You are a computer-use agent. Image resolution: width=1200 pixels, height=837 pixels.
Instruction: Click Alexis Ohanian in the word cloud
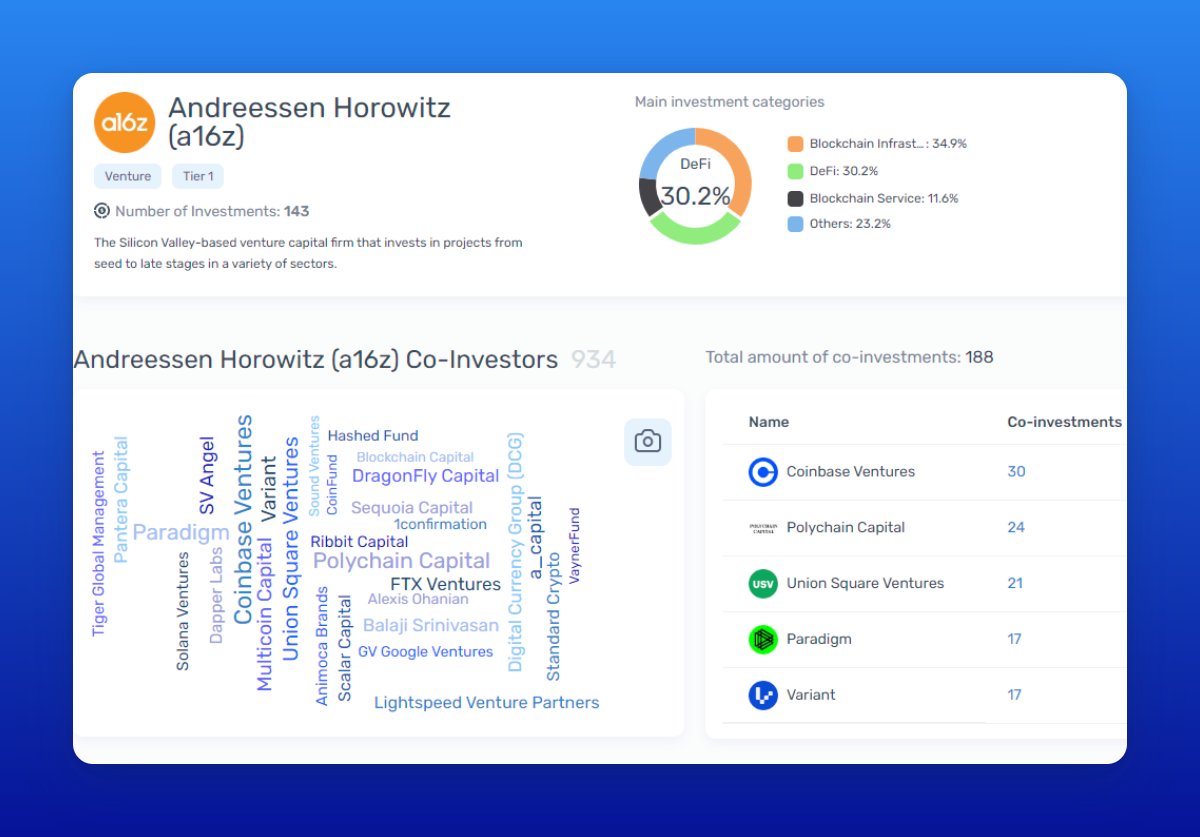(418, 600)
